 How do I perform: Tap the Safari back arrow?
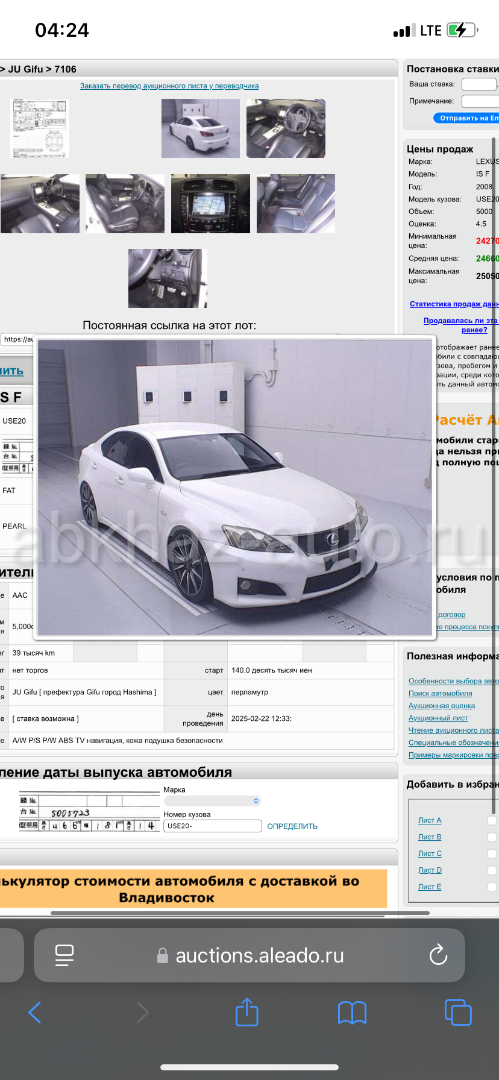[35, 1012]
